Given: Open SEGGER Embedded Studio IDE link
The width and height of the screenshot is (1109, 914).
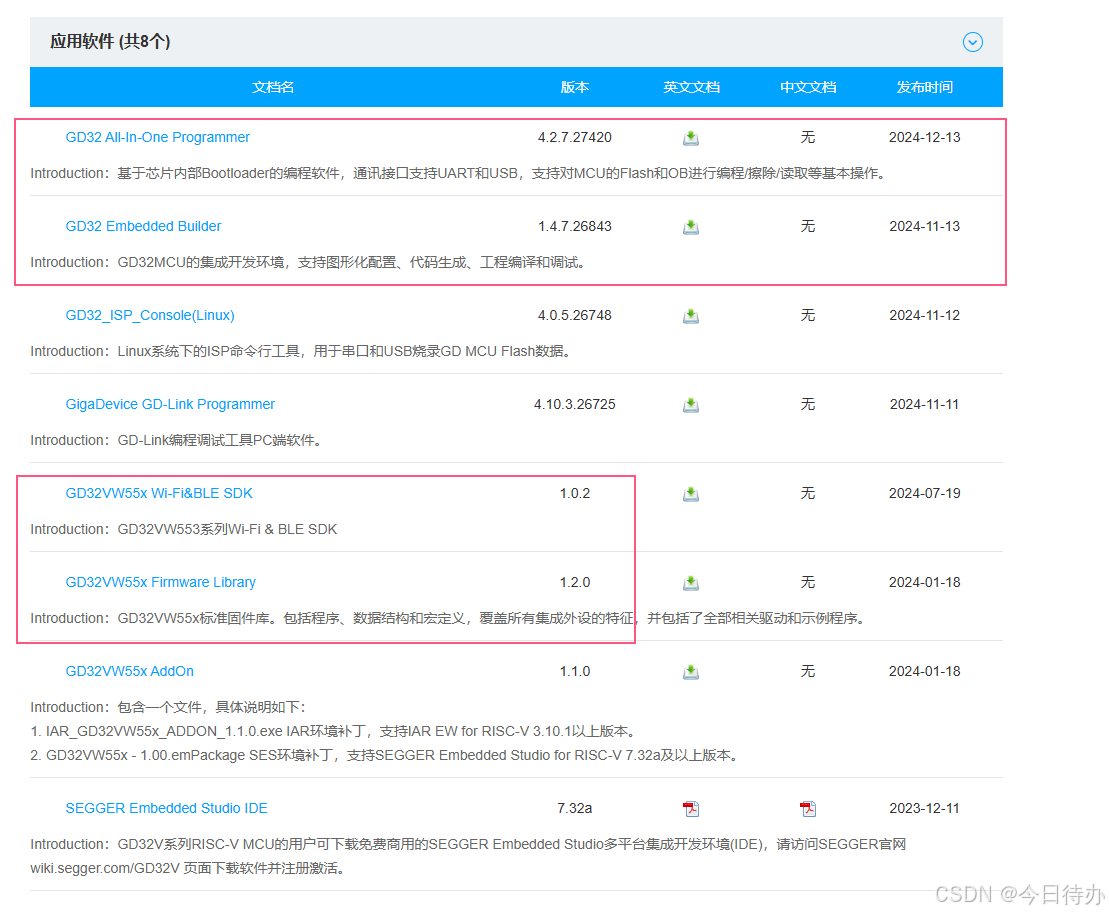Looking at the screenshot, I should tap(166, 809).
